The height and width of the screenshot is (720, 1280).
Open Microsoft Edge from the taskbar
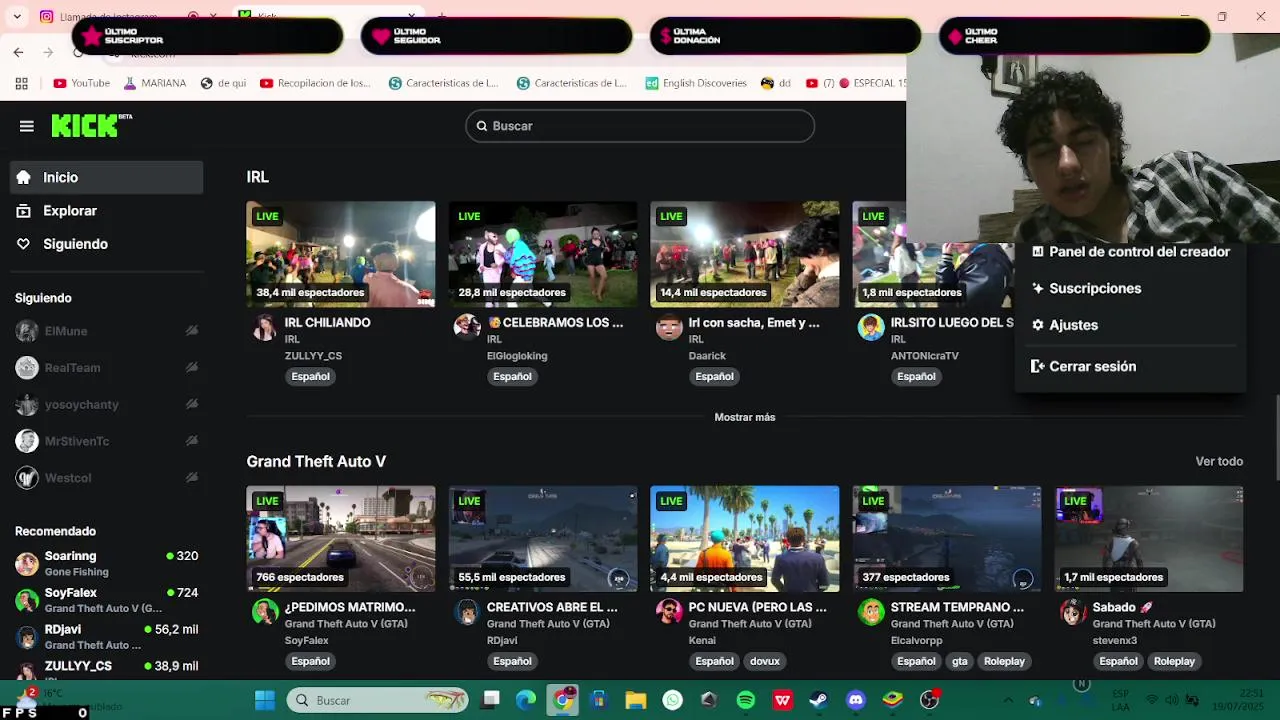pos(526,700)
